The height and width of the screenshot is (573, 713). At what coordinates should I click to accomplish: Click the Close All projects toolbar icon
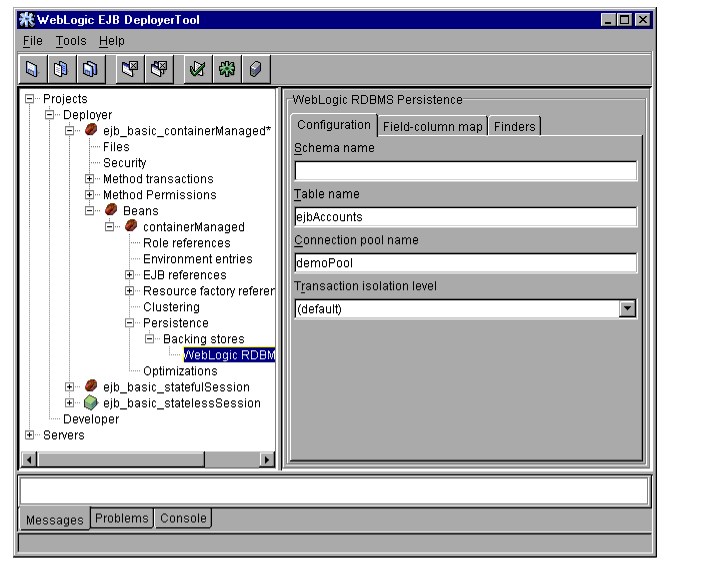tap(159, 69)
